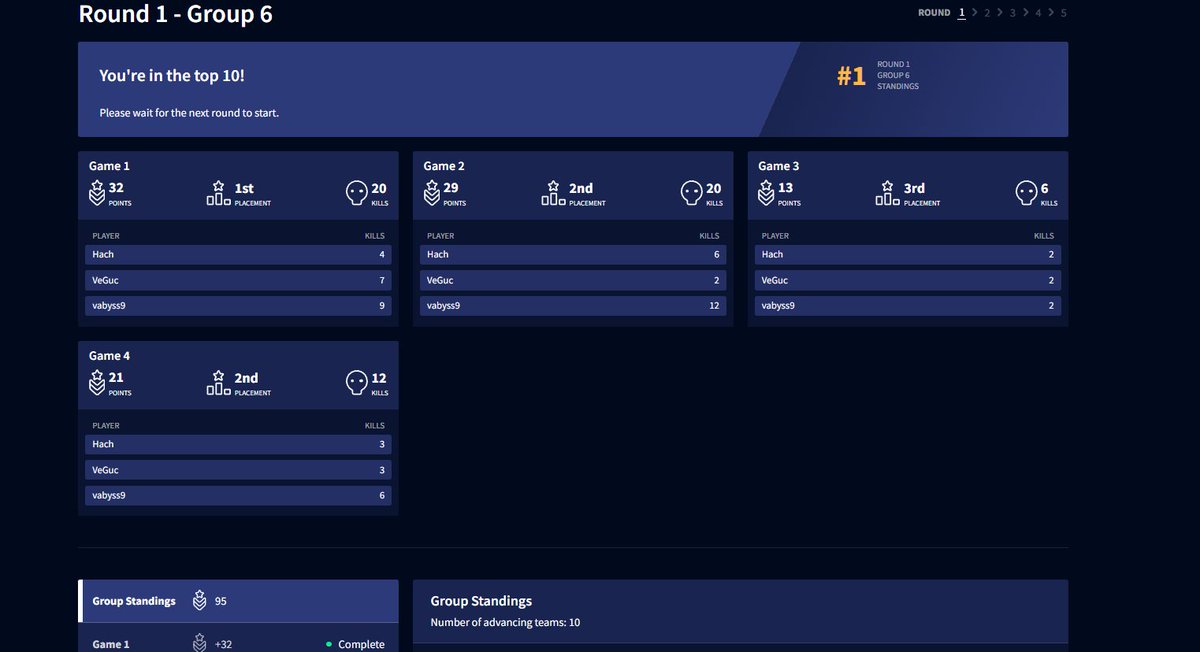The width and height of the screenshot is (1200, 652).
Task: Click the Game 3 points badge icon
Action: tap(766, 193)
